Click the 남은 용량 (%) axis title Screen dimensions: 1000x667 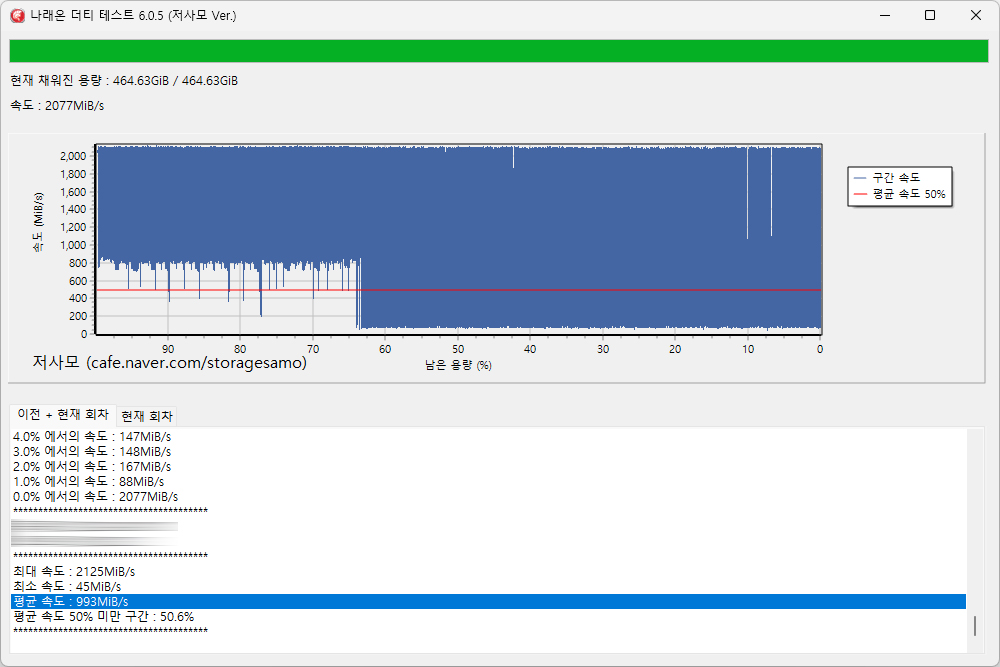[x=458, y=365]
